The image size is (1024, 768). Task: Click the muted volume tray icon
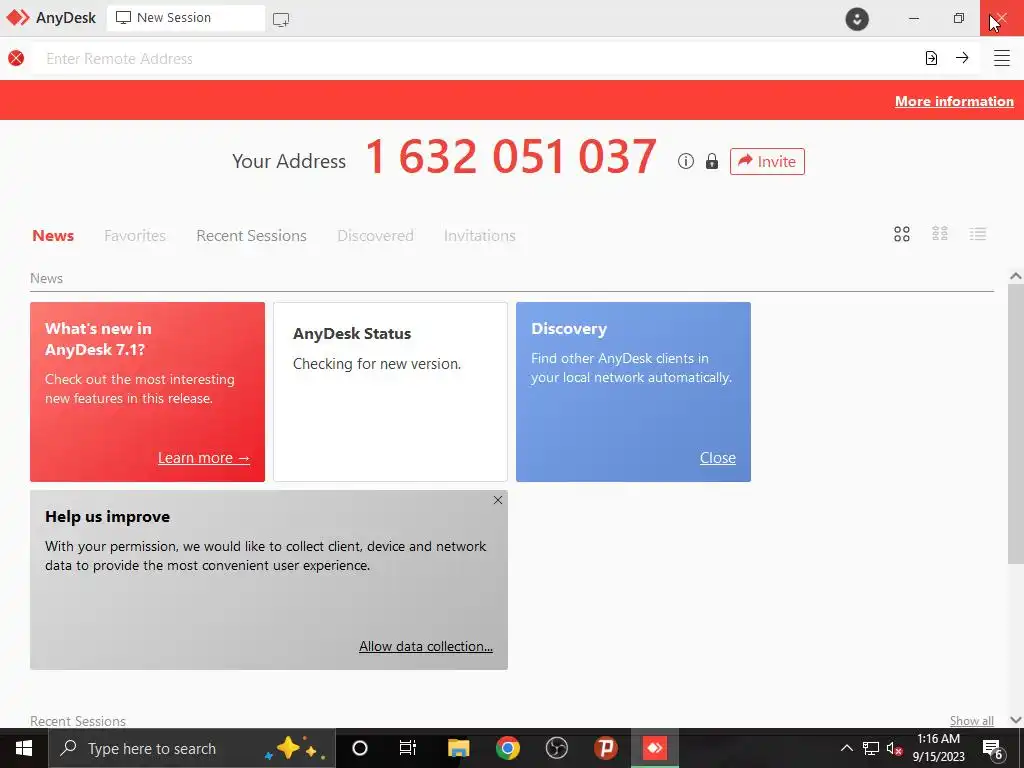pos(894,748)
